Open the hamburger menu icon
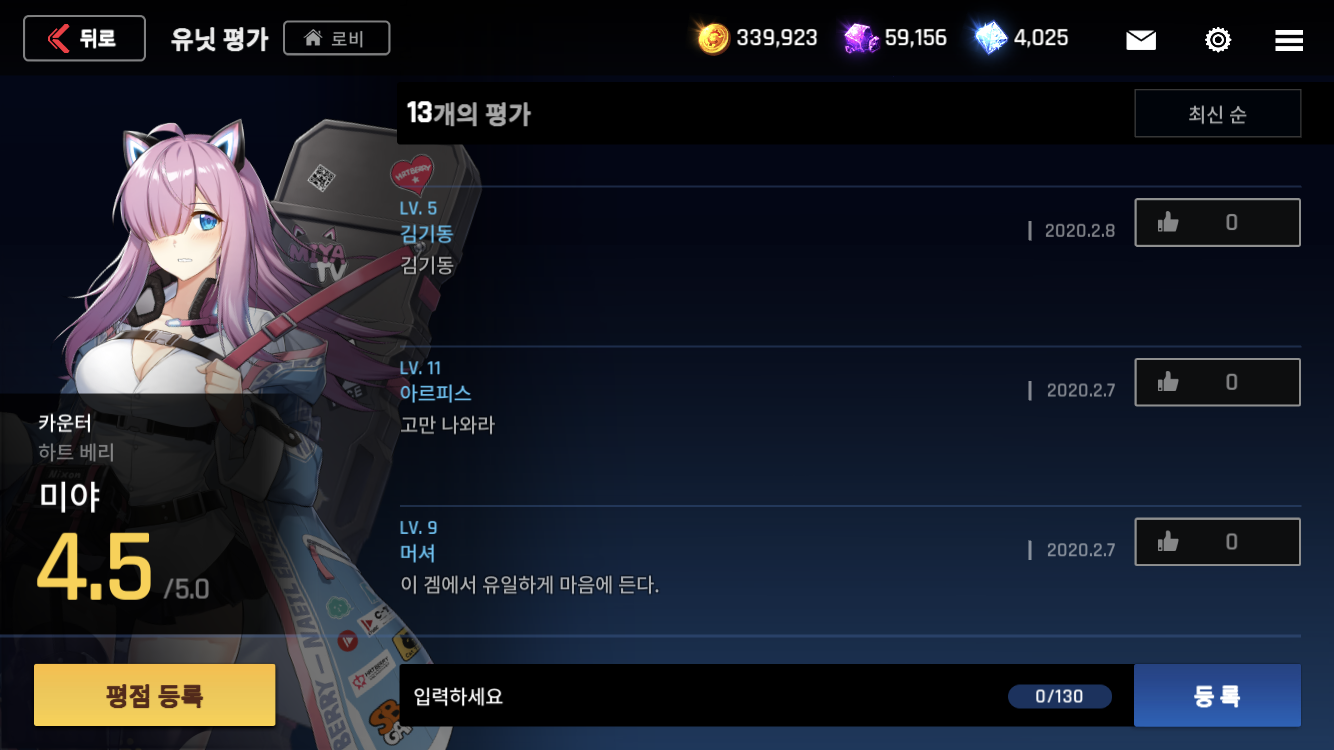 1289,40
